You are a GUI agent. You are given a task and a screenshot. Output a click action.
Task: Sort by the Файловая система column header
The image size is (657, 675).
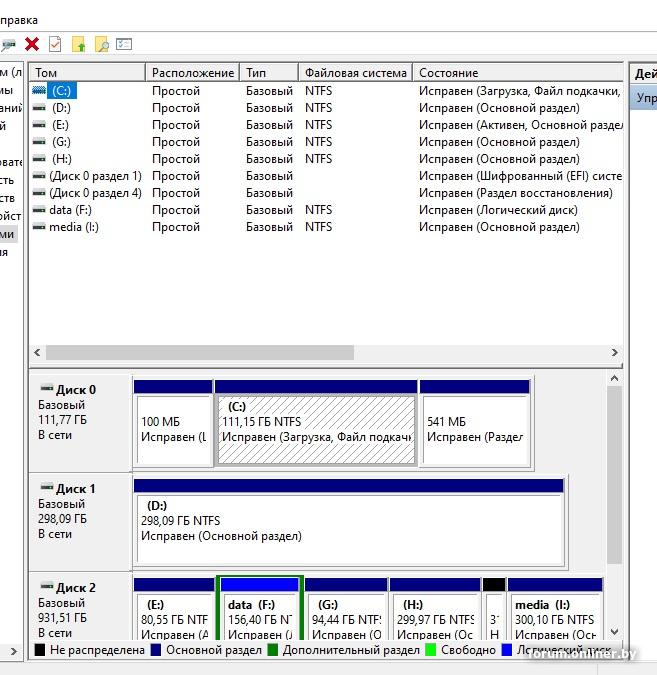[x=355, y=73]
